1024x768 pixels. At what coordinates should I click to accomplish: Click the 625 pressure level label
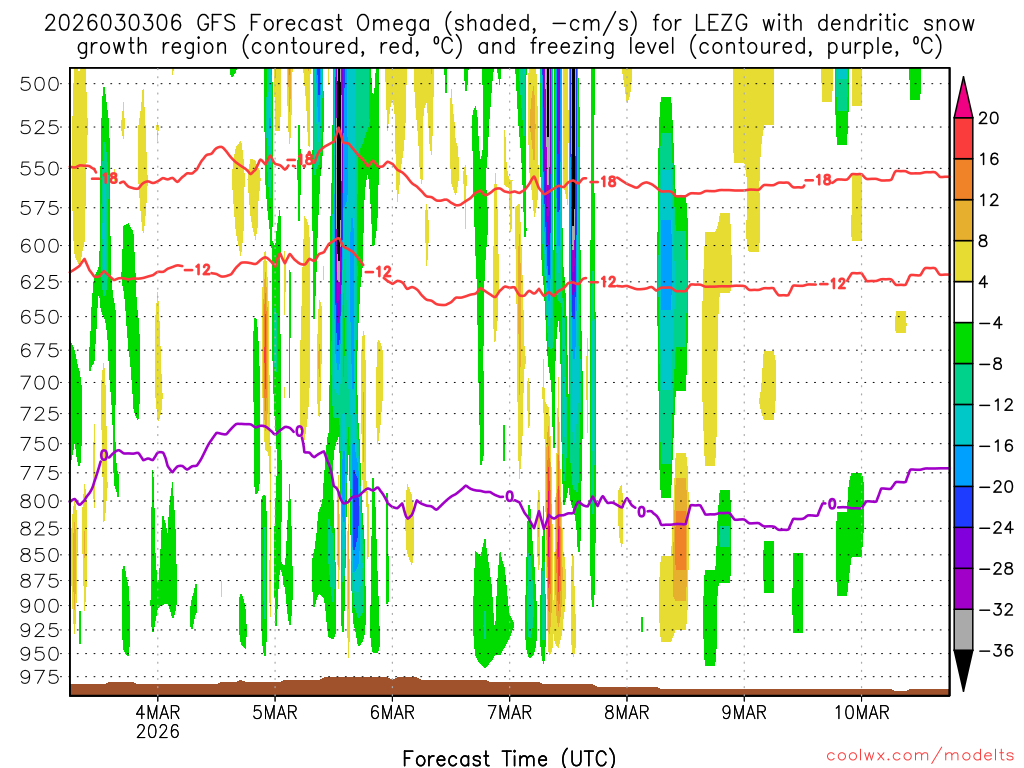pos(39,282)
